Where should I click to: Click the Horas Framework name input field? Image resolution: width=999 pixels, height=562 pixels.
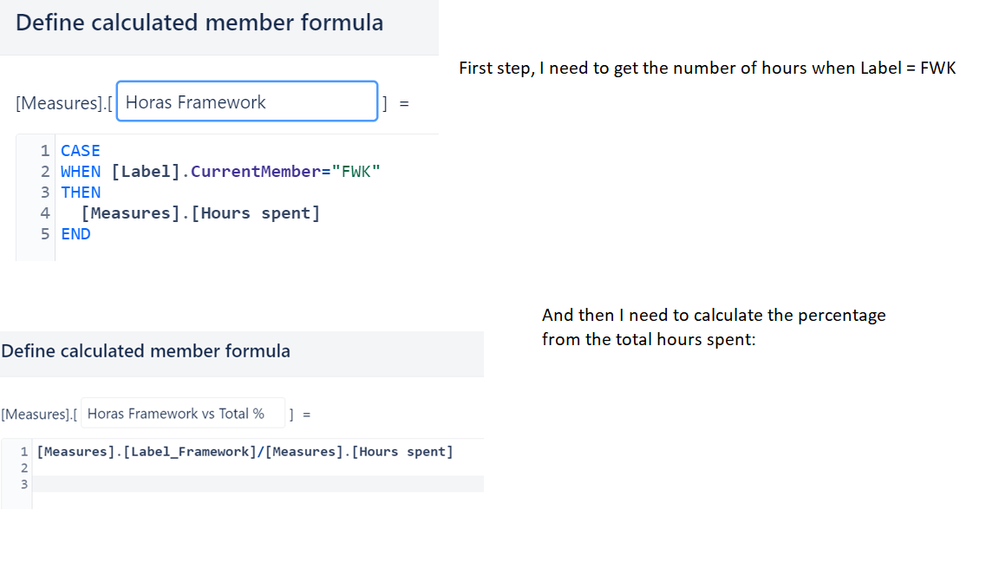pyautogui.click(x=247, y=101)
